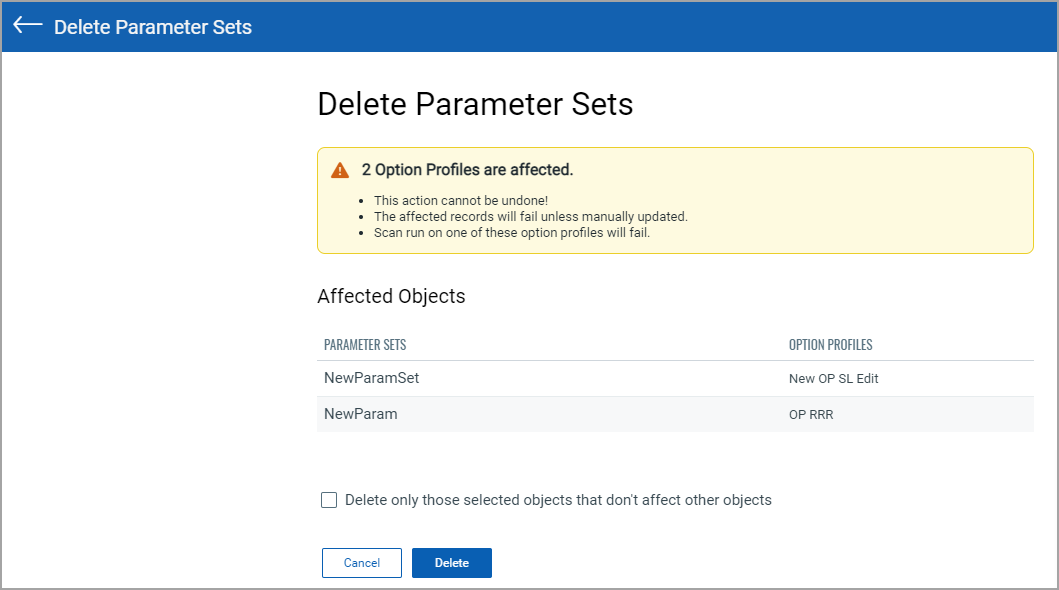The width and height of the screenshot is (1059, 590).
Task: Click the title text in blue header bar
Action: tap(153, 27)
